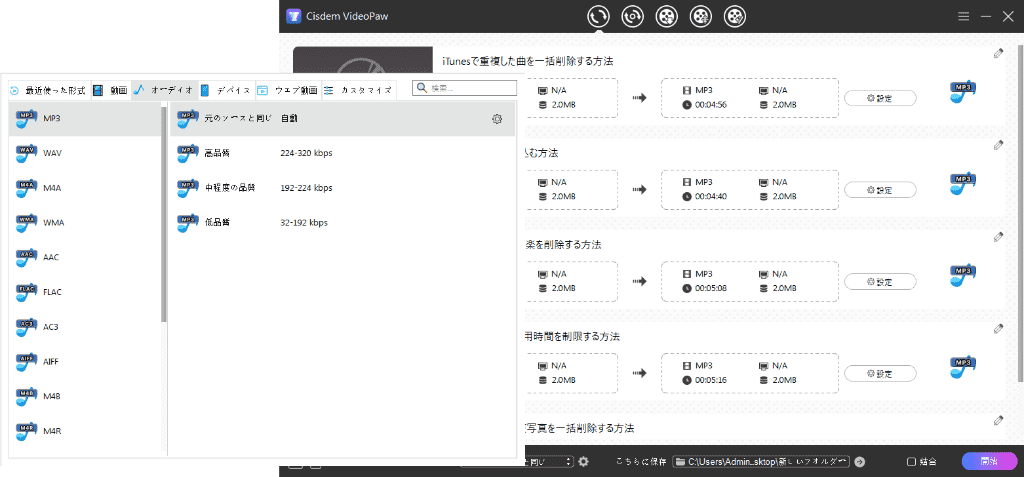
Task: Choose the 低品質 32-192 kbps preset
Action: pyautogui.click(x=342, y=222)
